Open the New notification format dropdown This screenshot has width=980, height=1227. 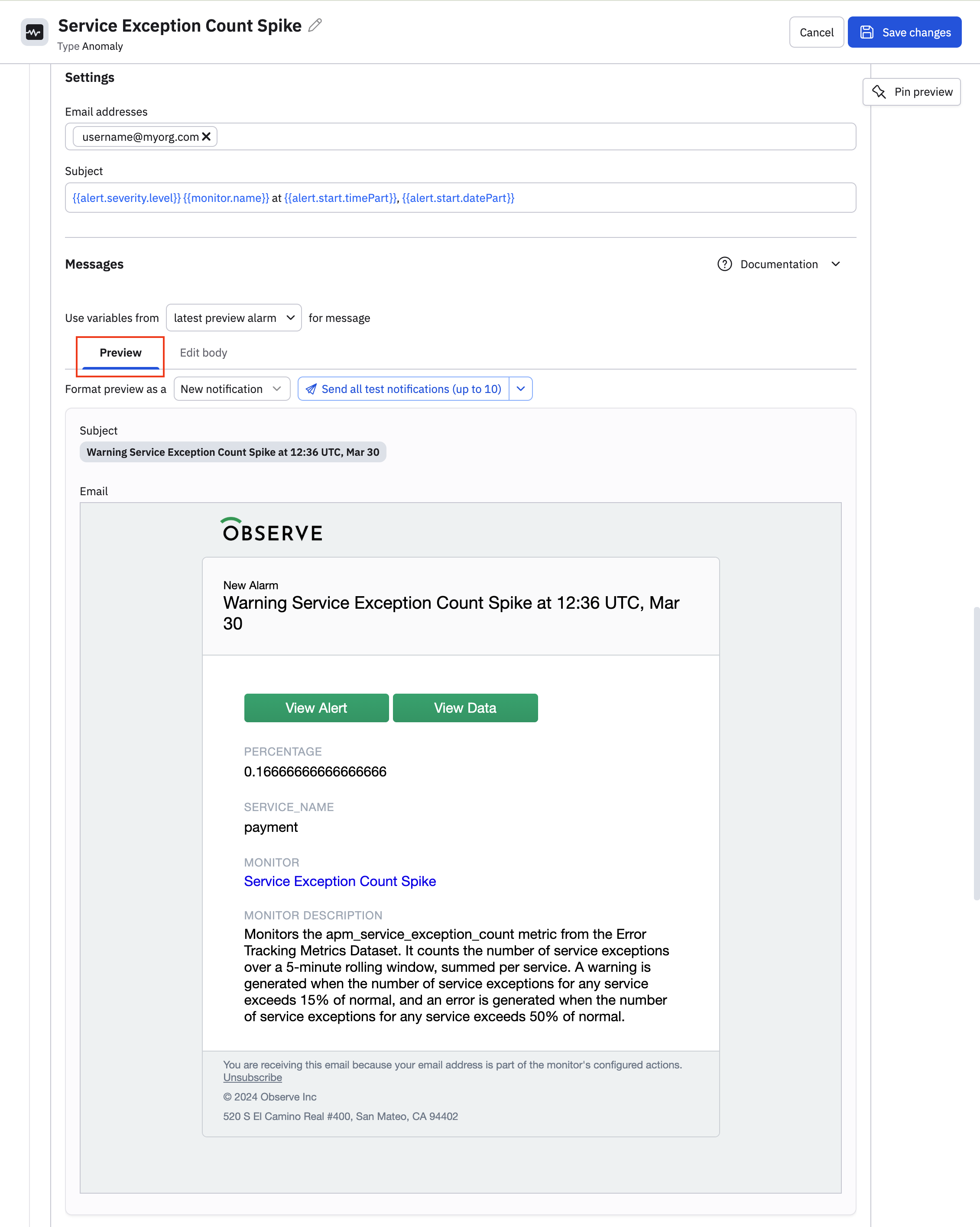[232, 389]
